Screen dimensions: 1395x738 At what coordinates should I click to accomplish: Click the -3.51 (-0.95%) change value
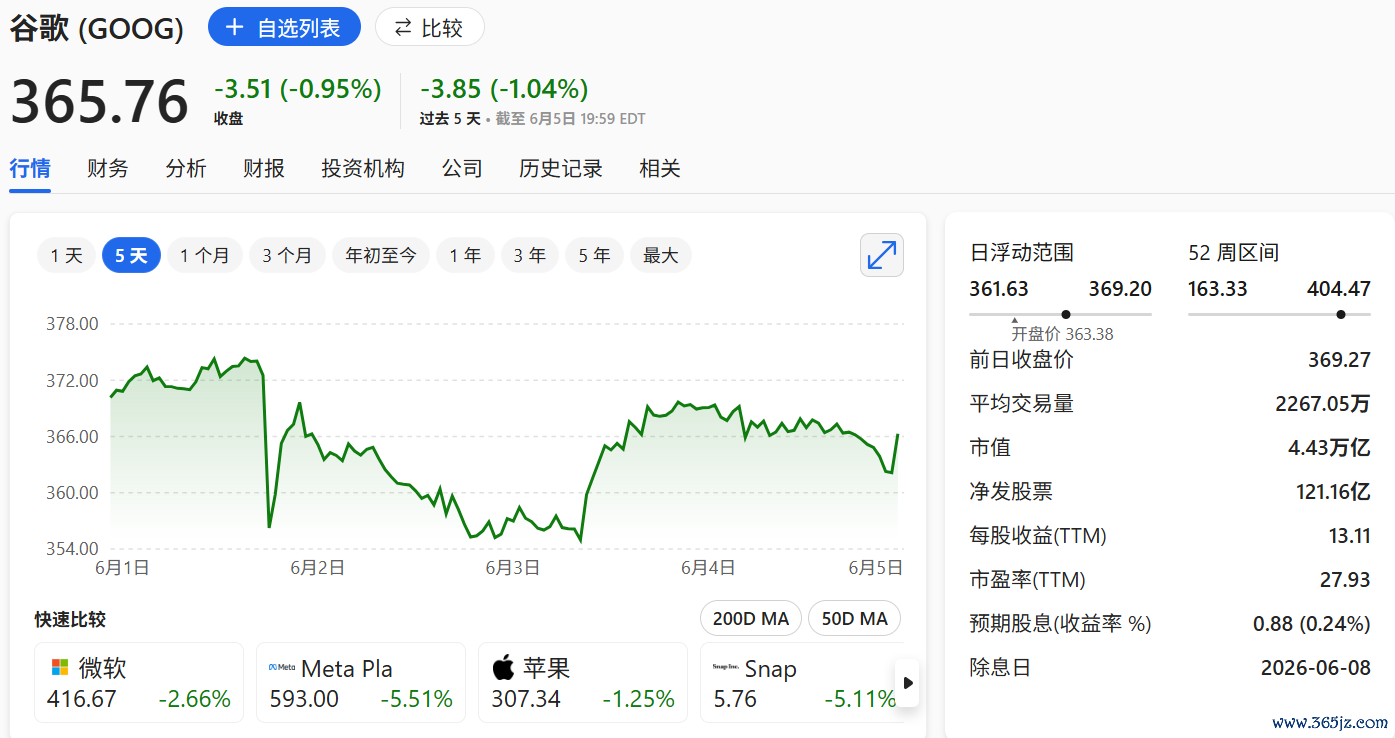click(298, 89)
